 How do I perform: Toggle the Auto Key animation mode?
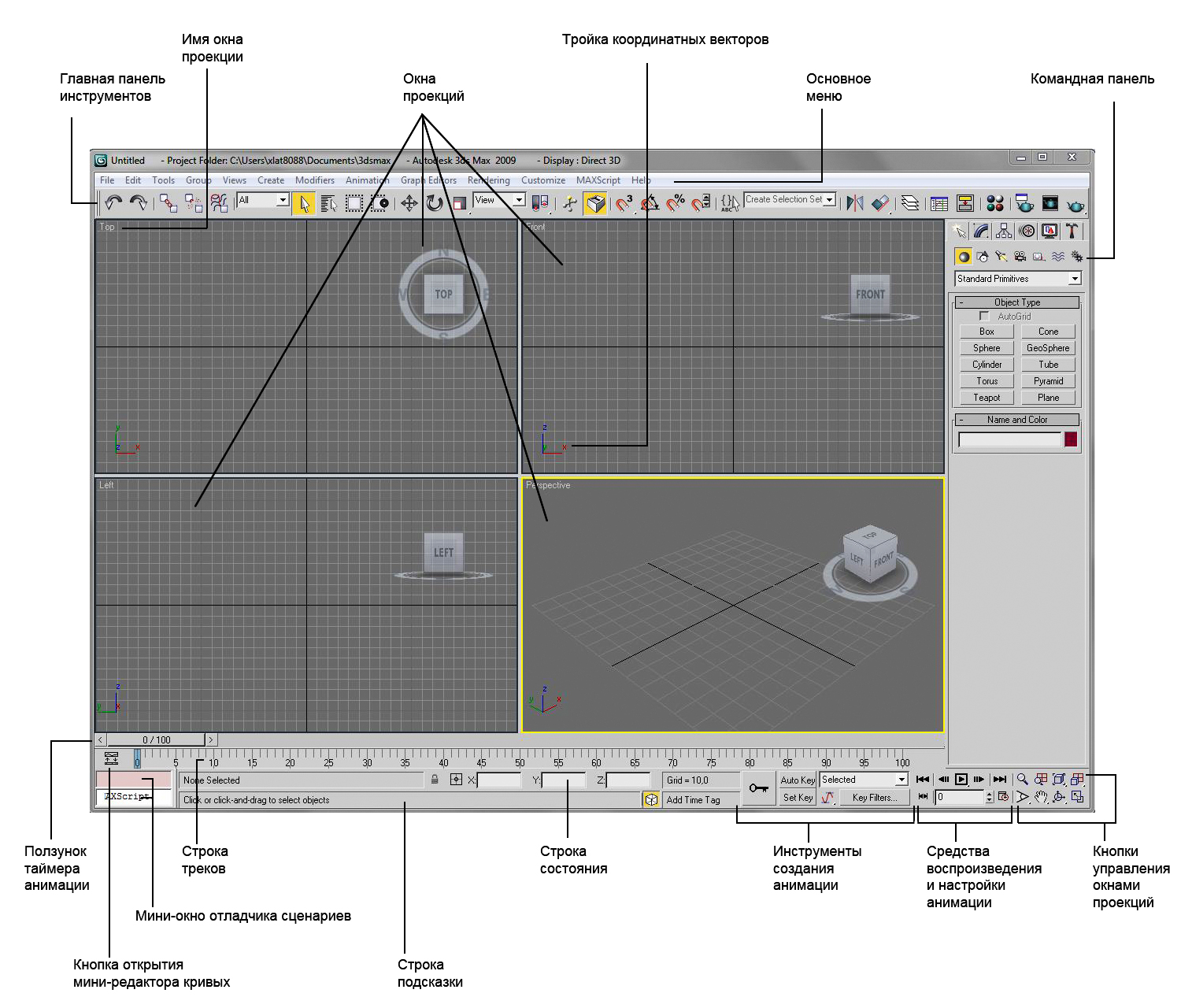(798, 780)
